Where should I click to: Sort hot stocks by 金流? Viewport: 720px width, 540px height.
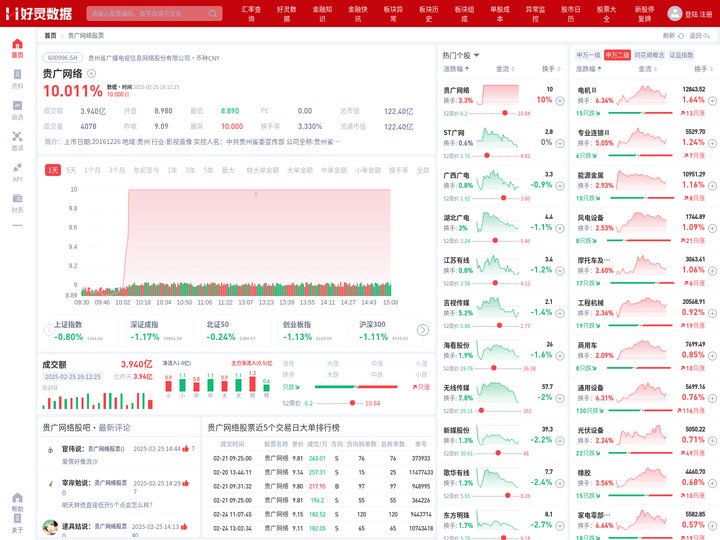(505, 69)
